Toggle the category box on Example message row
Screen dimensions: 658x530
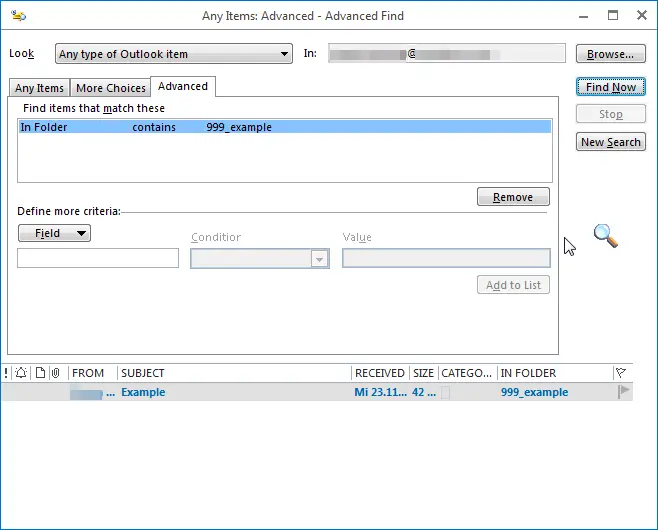point(446,393)
